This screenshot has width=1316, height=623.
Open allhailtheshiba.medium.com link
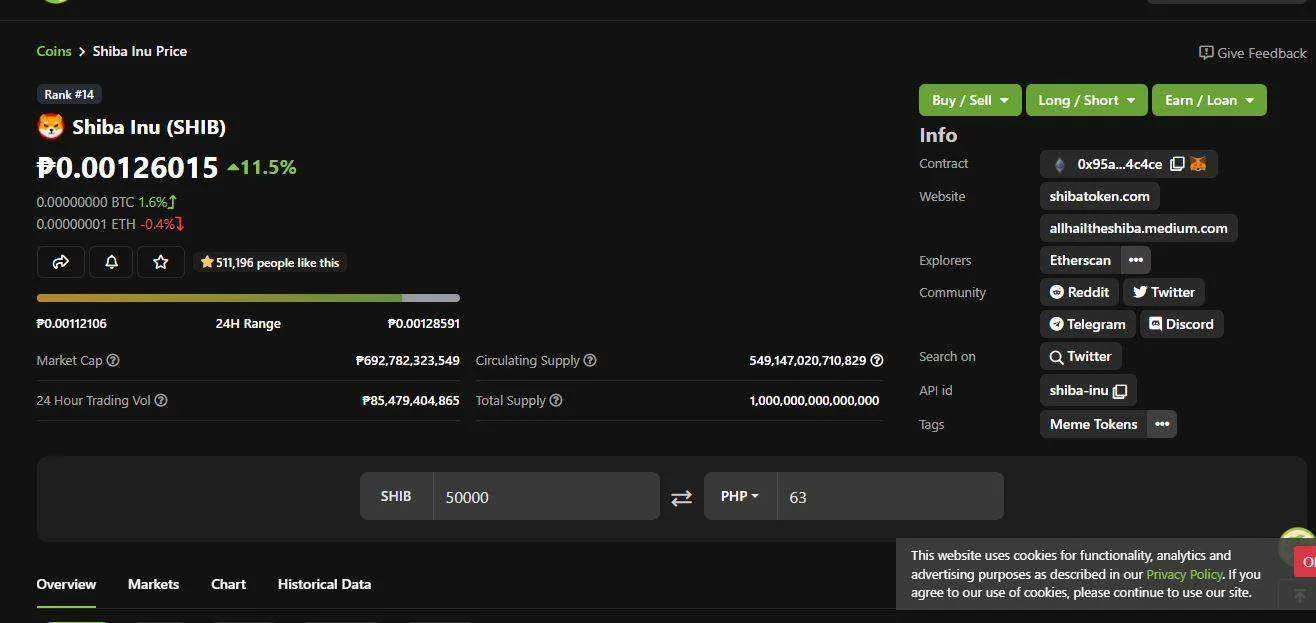(1139, 228)
